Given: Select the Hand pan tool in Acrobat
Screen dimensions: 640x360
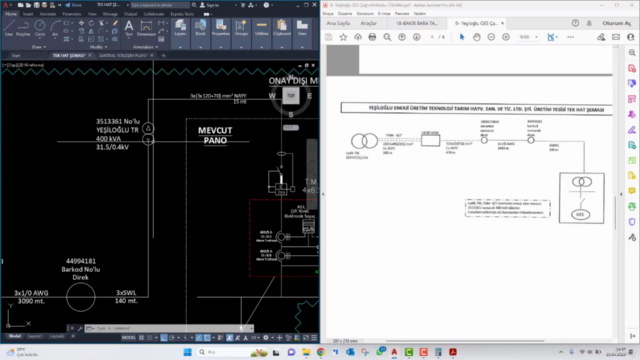Looking at the screenshot, I should tap(476, 37).
